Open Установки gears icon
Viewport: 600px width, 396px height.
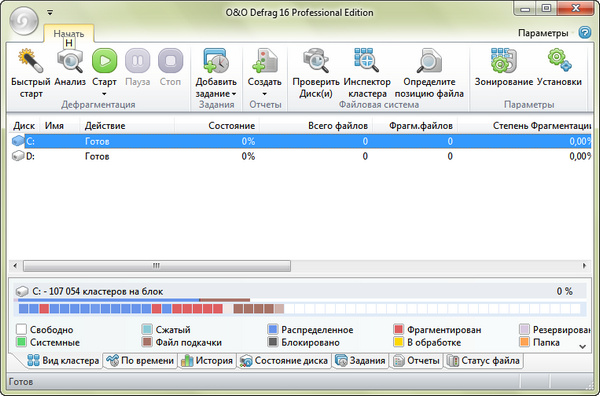coord(559,61)
